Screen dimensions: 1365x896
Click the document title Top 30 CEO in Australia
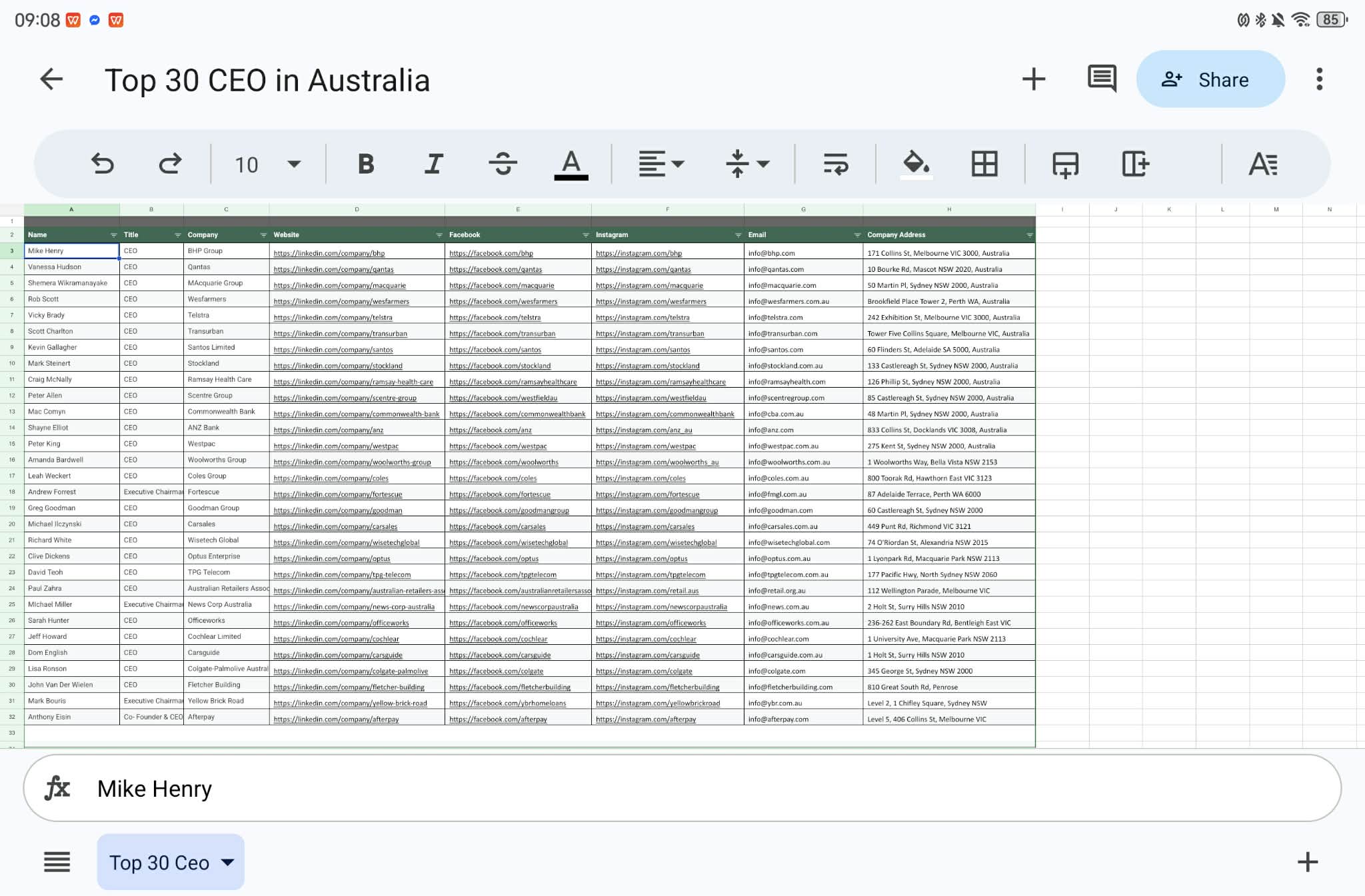point(267,80)
